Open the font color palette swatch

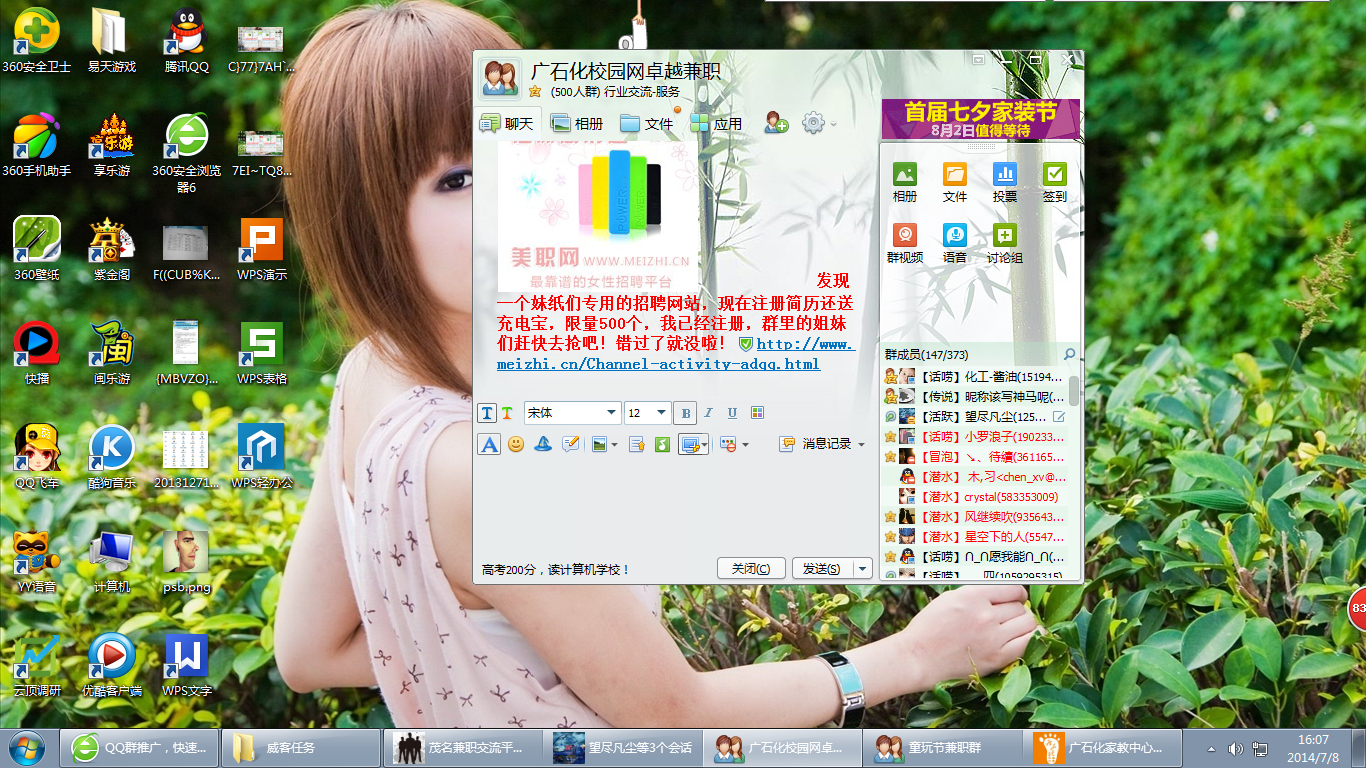[757, 413]
